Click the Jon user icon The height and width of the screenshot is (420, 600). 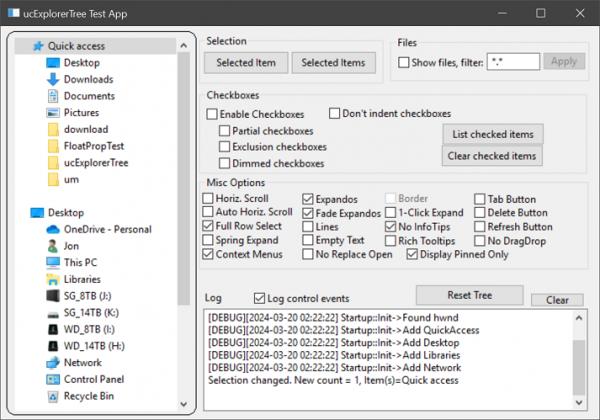(x=53, y=246)
